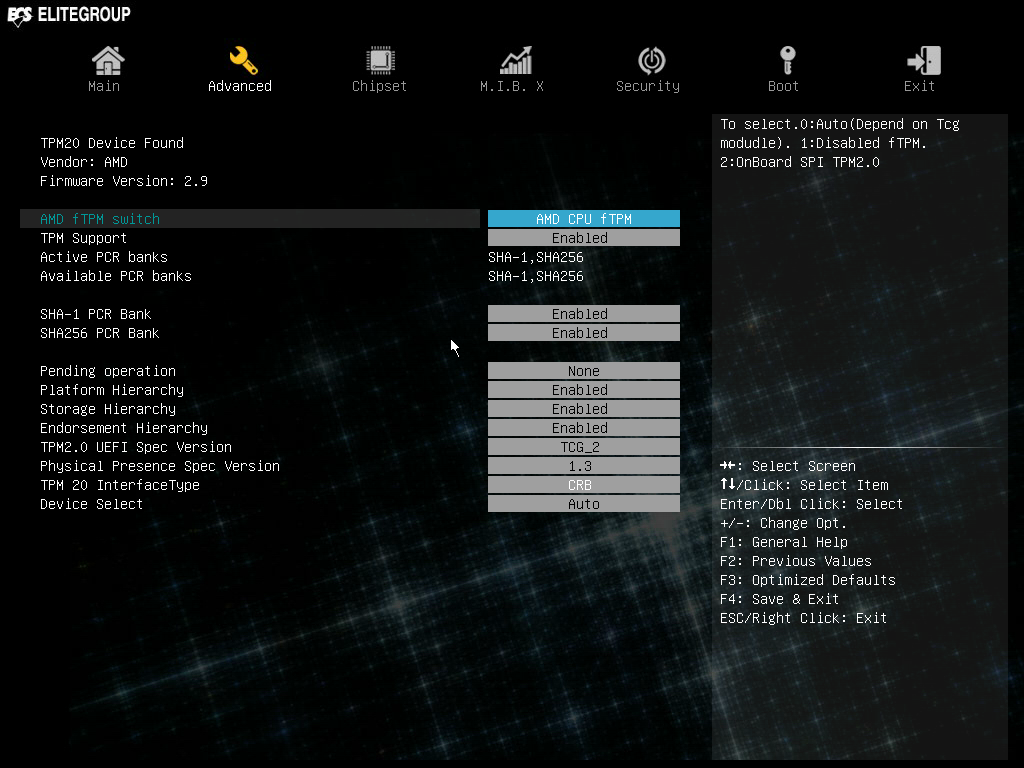Select the TPM 20 InterfaceType label
Screen dimensions: 1024x768
120,485
